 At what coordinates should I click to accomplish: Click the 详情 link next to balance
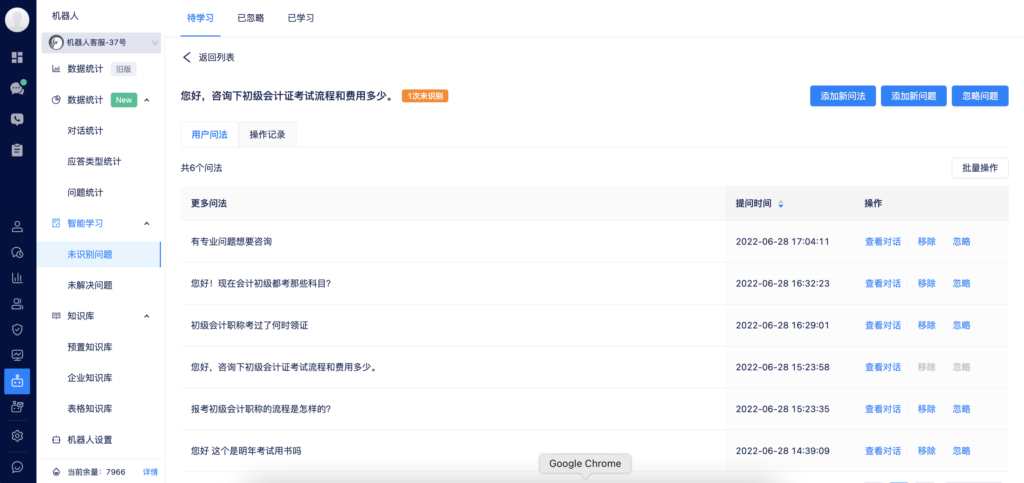150,472
